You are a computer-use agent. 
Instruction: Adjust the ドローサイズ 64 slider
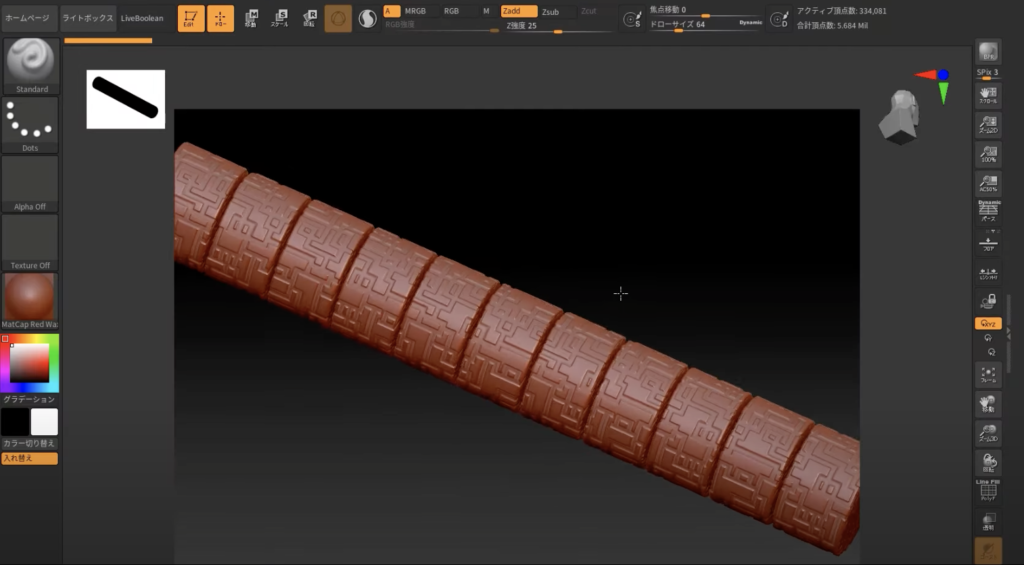[705, 25]
